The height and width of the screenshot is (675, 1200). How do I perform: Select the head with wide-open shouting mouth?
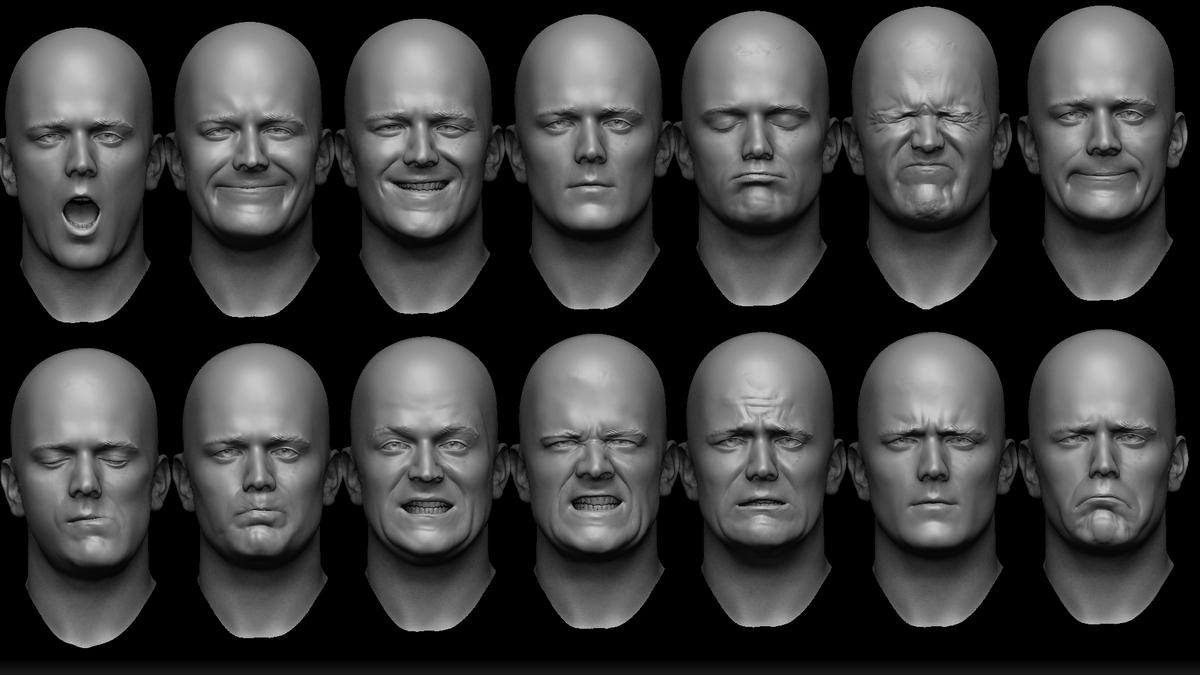[x=80, y=175]
